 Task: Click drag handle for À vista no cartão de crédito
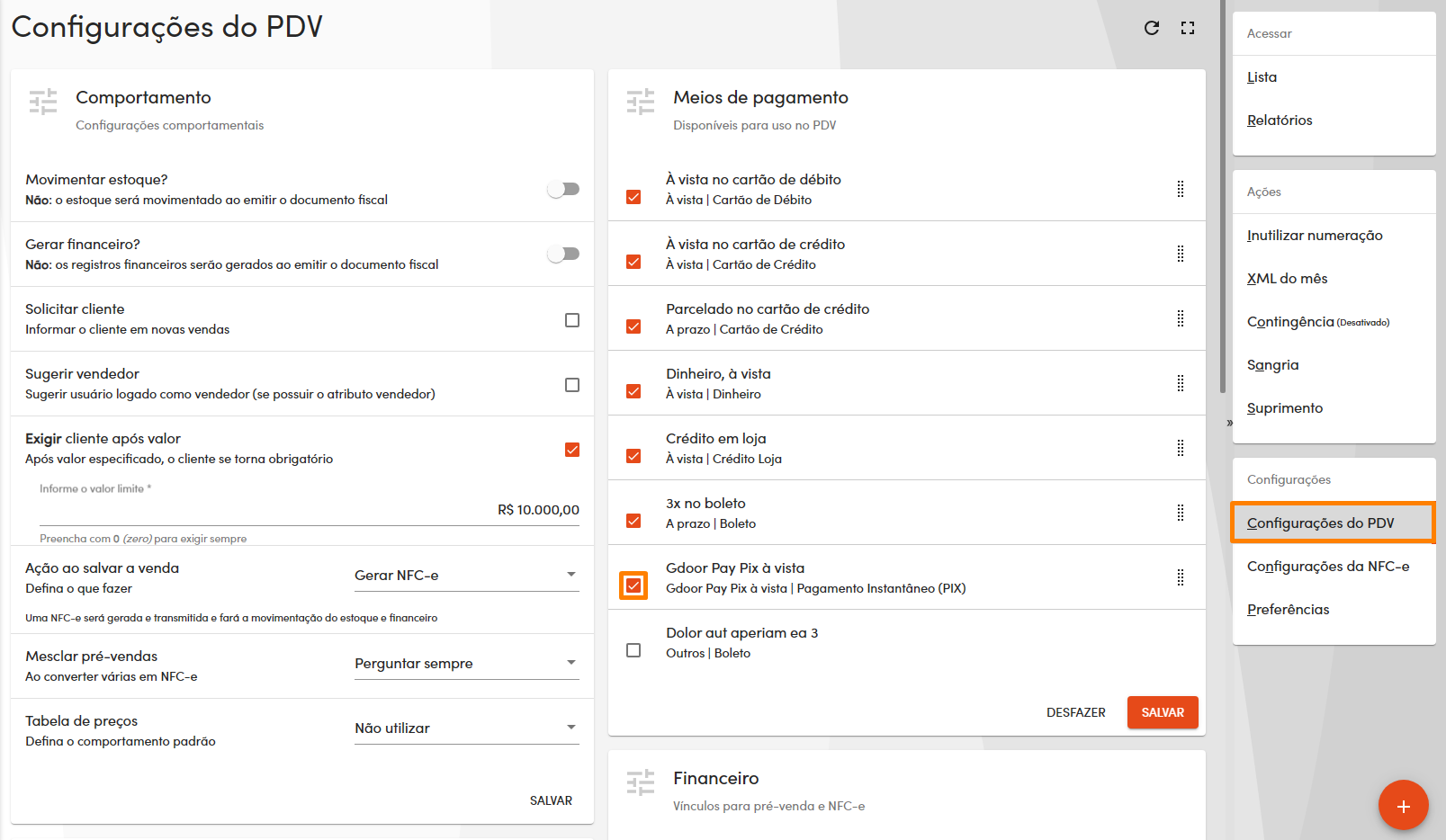pos(1181,254)
